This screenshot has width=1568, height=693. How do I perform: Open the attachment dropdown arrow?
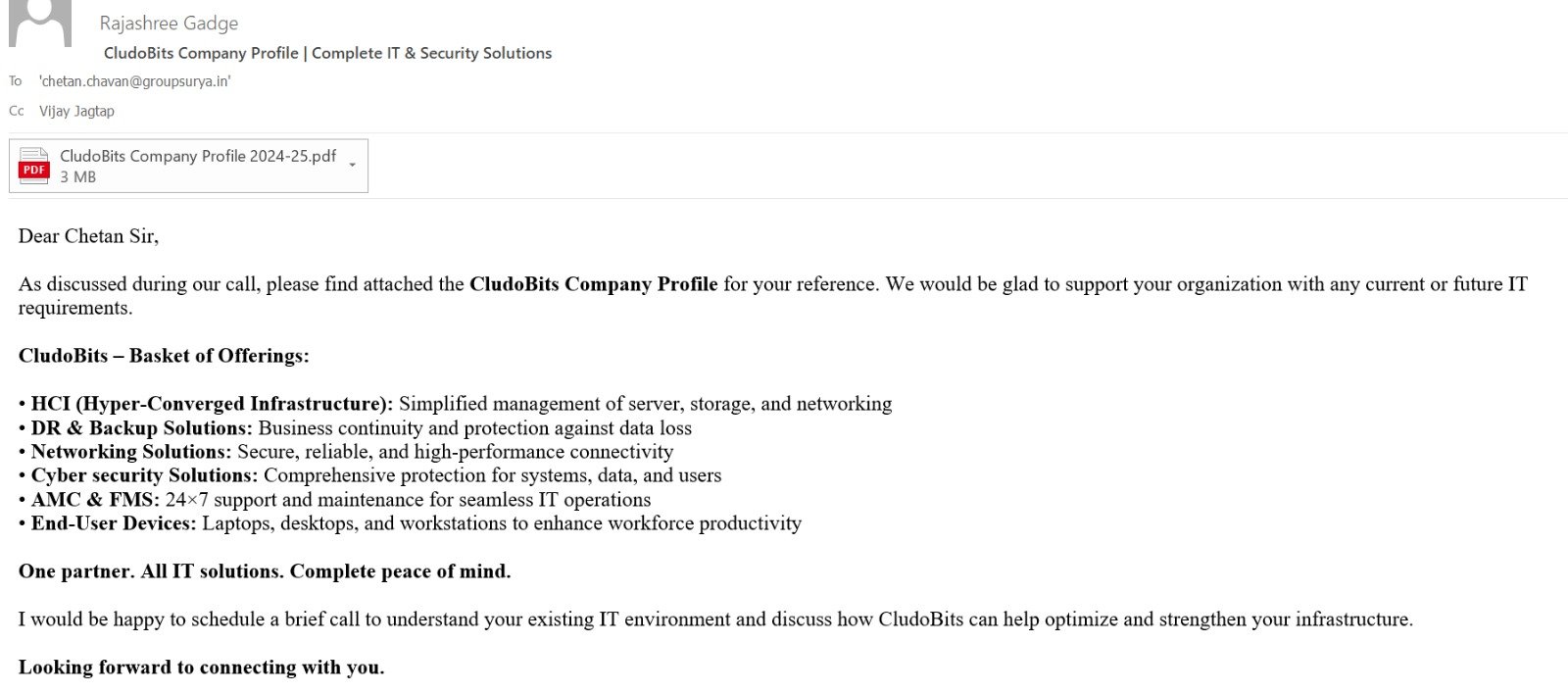352,165
